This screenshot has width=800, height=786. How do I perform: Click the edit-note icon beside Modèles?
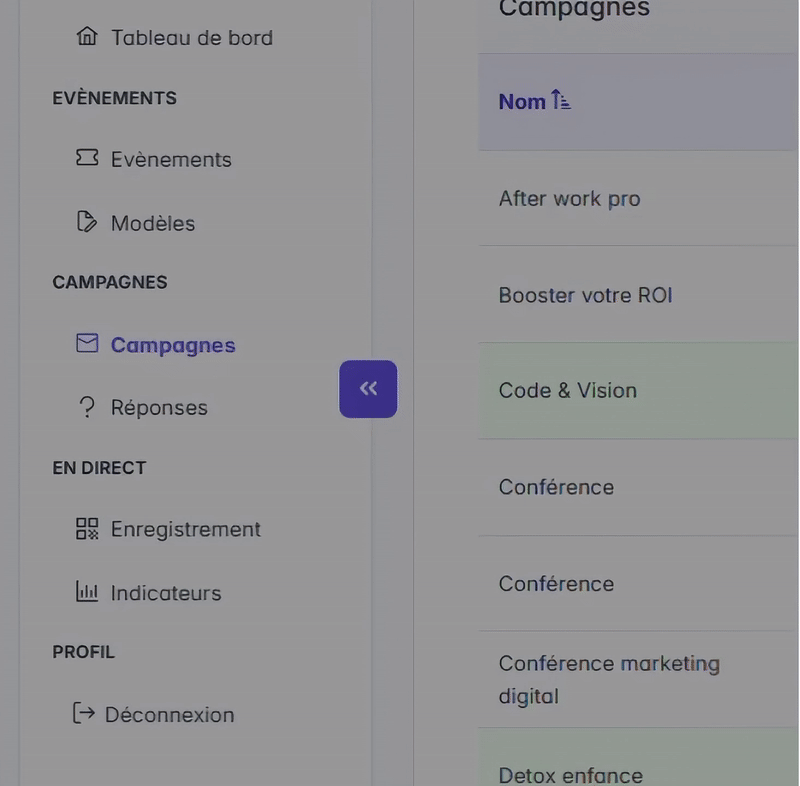(x=87, y=222)
